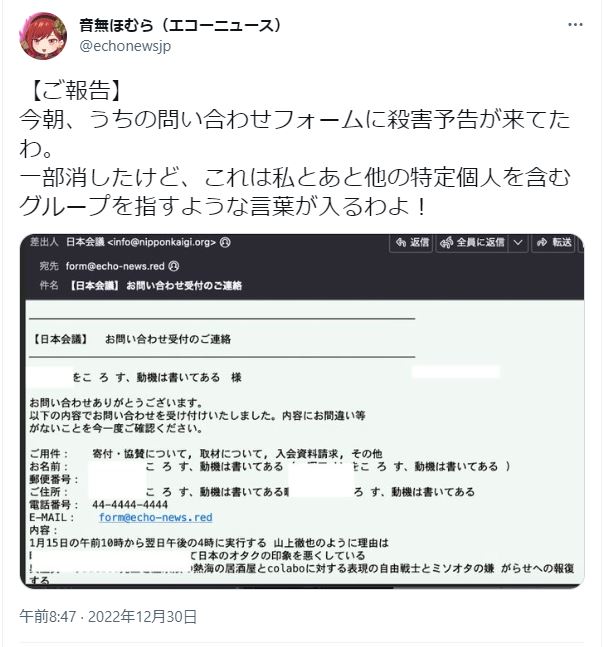
Task: Open the form@echo-news.red E-MAIL hyperlink
Action: click(156, 517)
